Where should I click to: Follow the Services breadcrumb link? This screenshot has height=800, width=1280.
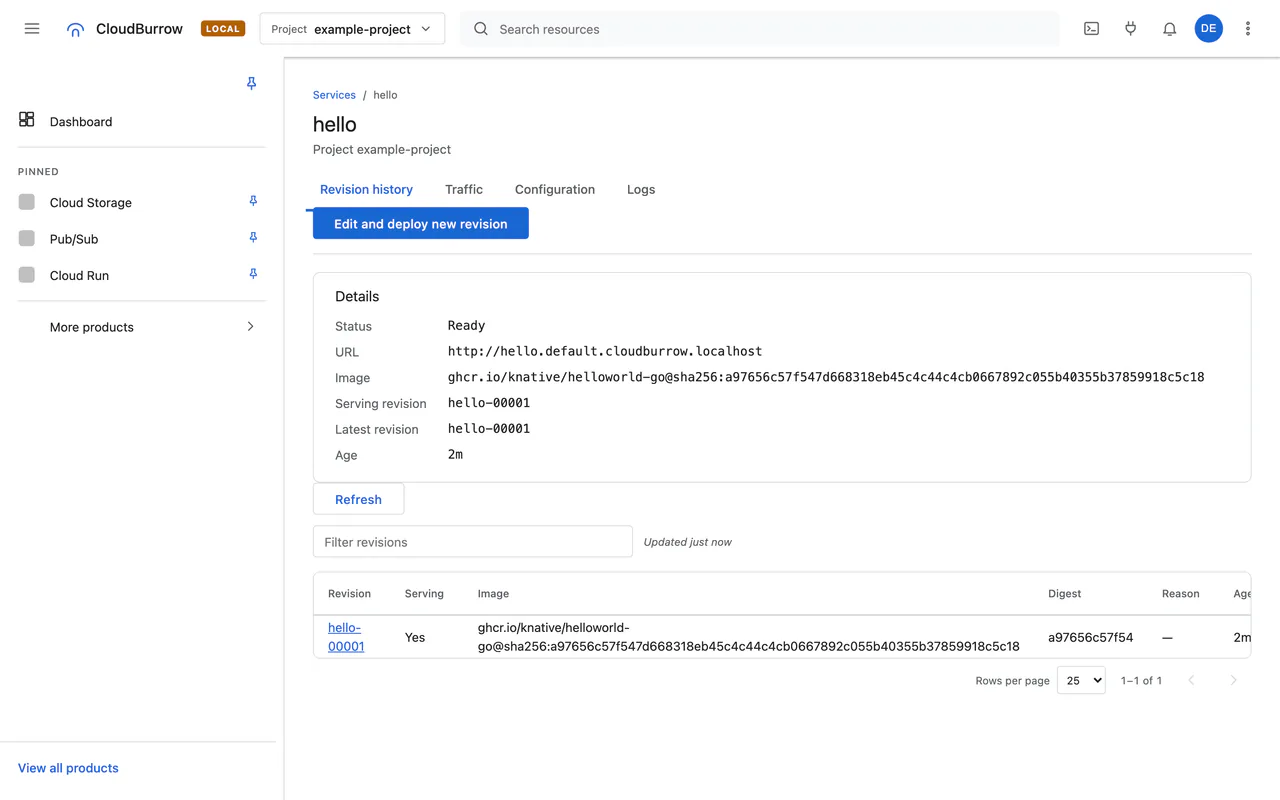click(x=334, y=95)
